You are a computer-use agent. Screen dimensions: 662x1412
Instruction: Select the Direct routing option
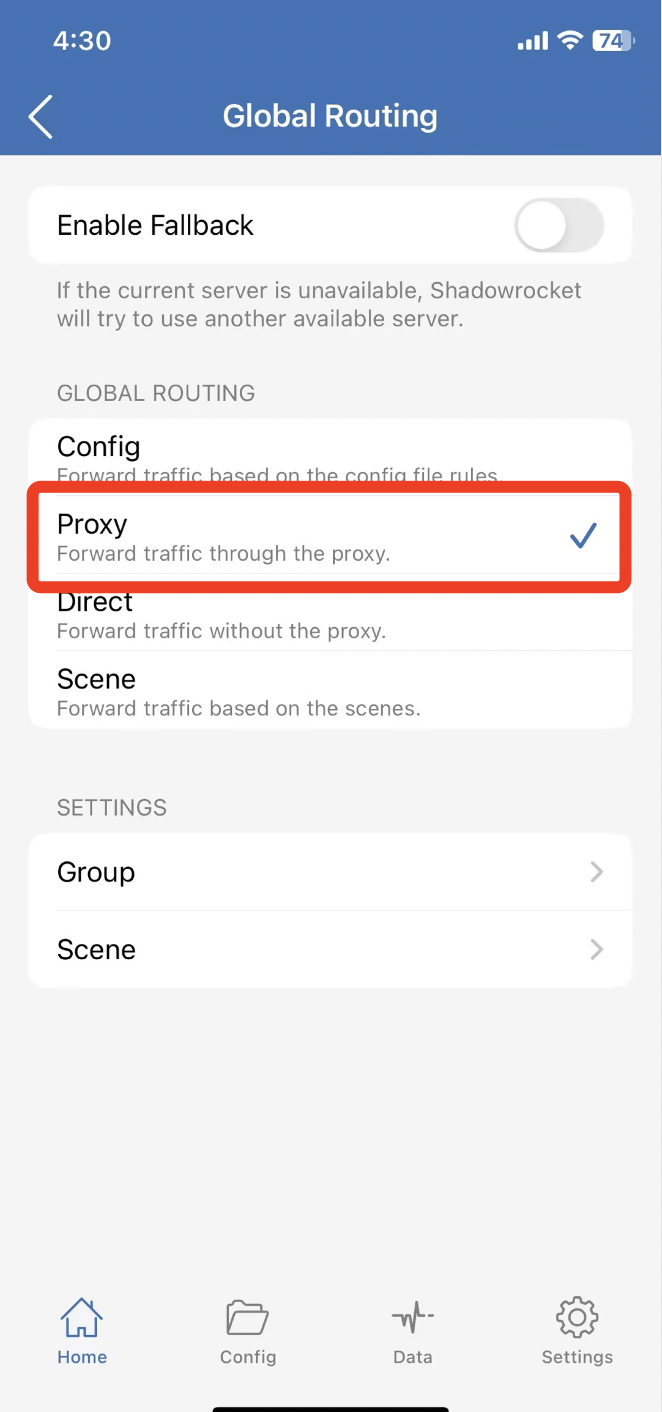coord(330,613)
